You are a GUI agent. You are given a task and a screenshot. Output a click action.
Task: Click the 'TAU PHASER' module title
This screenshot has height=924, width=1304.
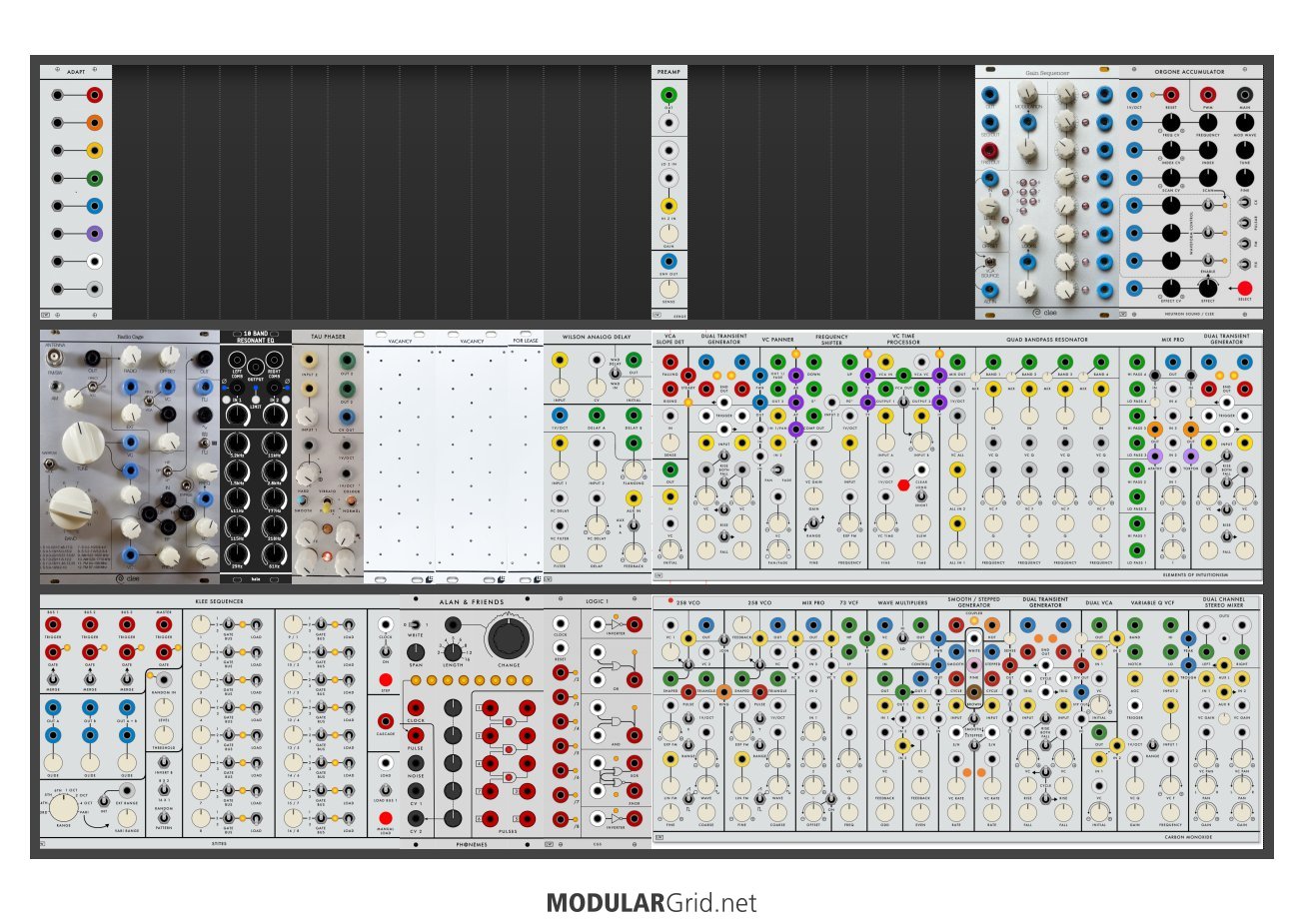[328, 337]
